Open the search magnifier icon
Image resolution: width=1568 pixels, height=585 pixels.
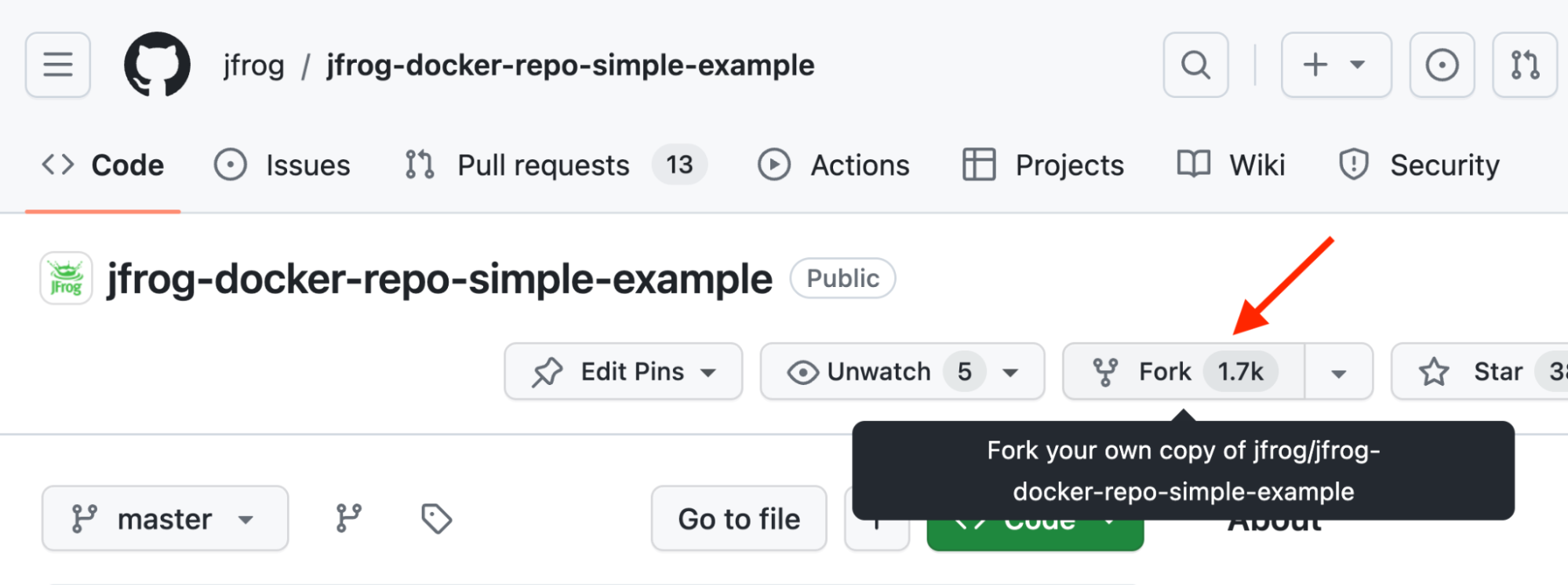[1195, 64]
